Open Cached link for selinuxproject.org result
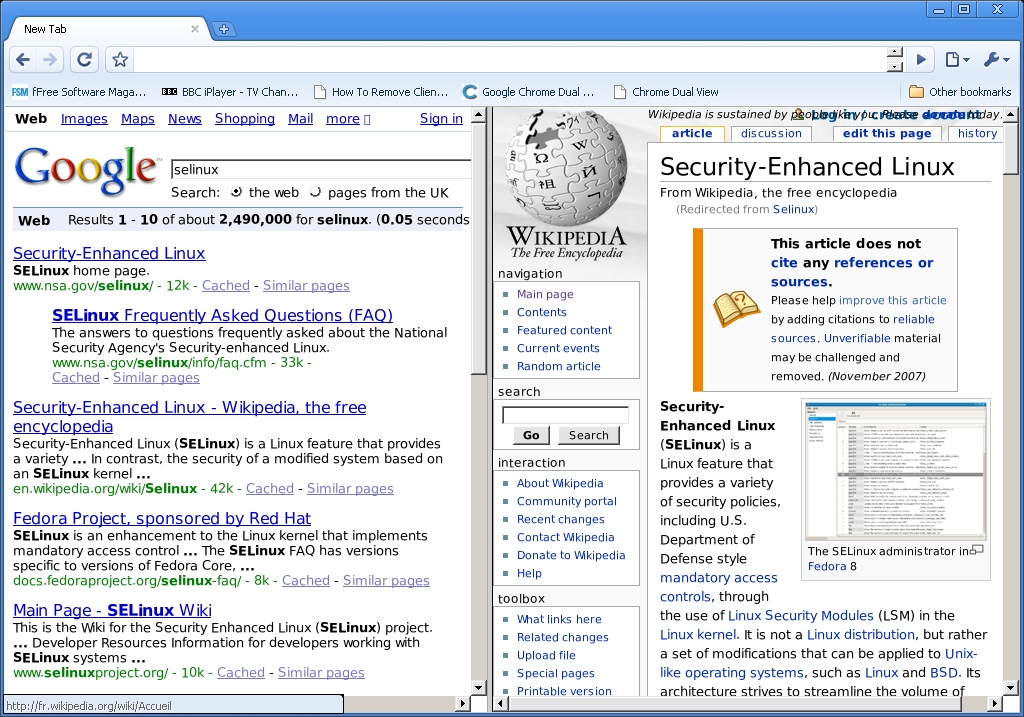The height and width of the screenshot is (717, 1024). point(241,673)
